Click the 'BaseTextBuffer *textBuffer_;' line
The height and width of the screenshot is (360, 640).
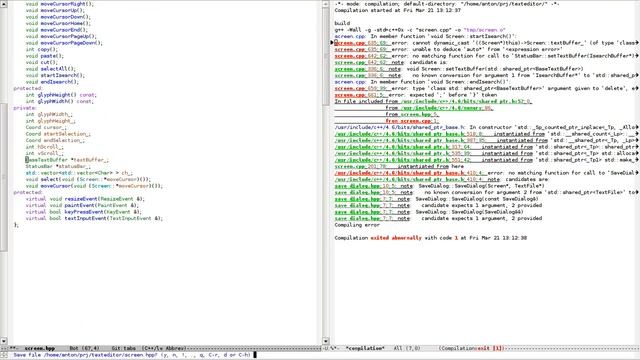pos(67,160)
